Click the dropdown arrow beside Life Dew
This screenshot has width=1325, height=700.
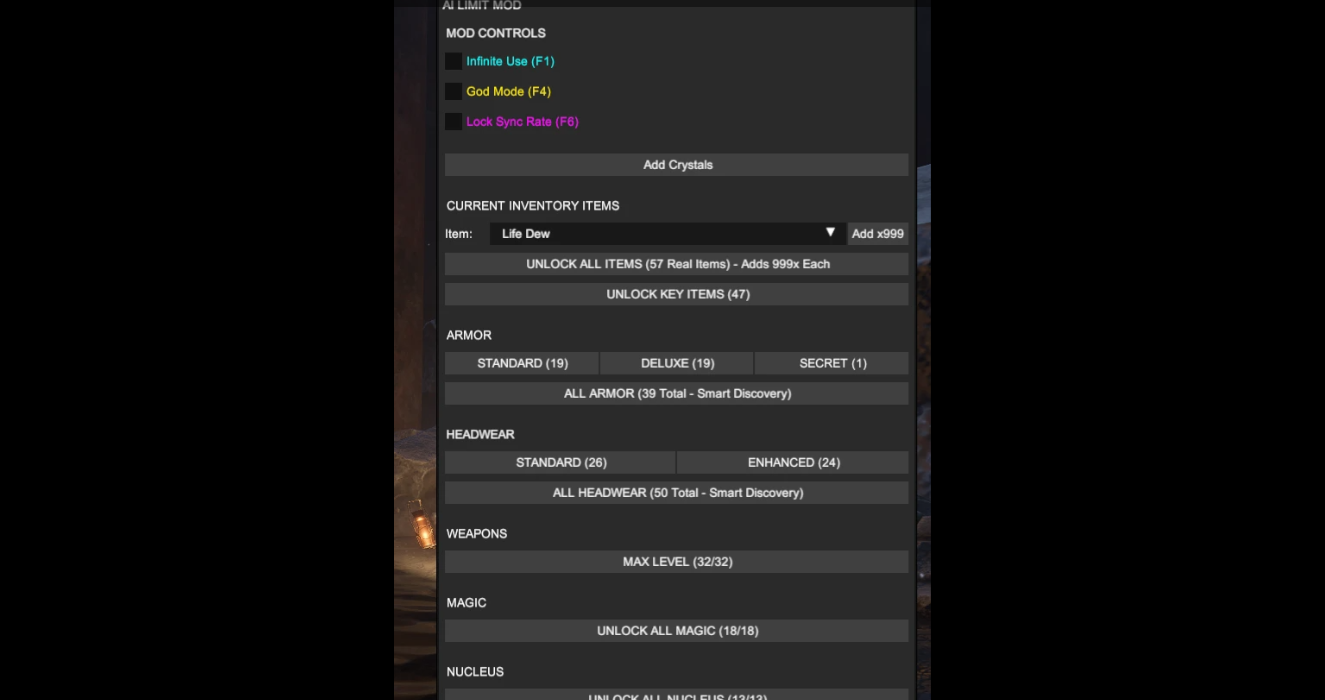pos(830,233)
